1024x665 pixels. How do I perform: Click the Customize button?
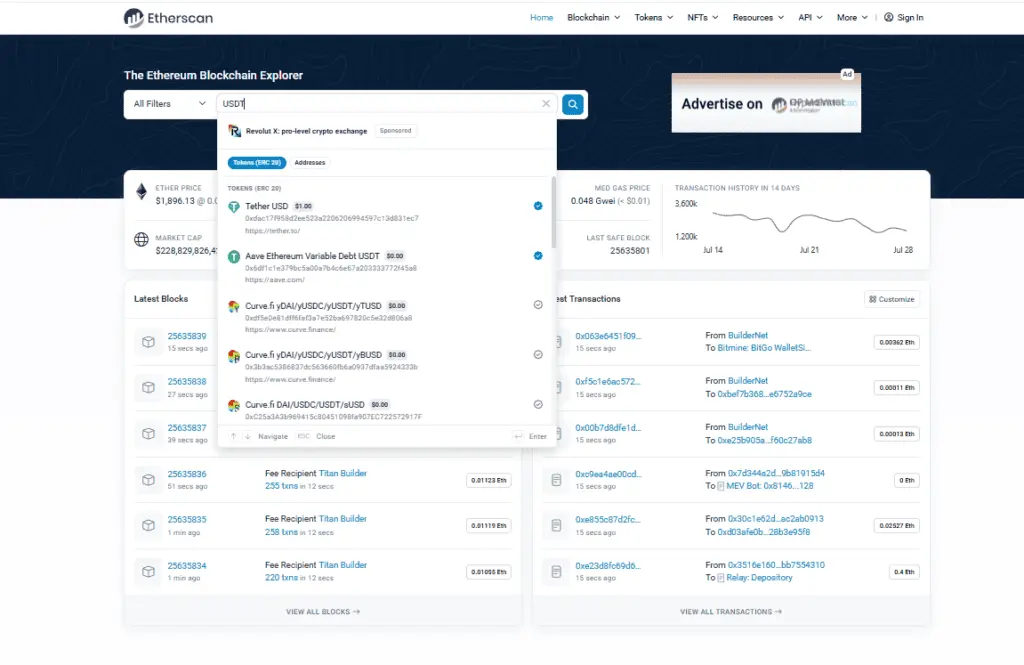click(892, 299)
